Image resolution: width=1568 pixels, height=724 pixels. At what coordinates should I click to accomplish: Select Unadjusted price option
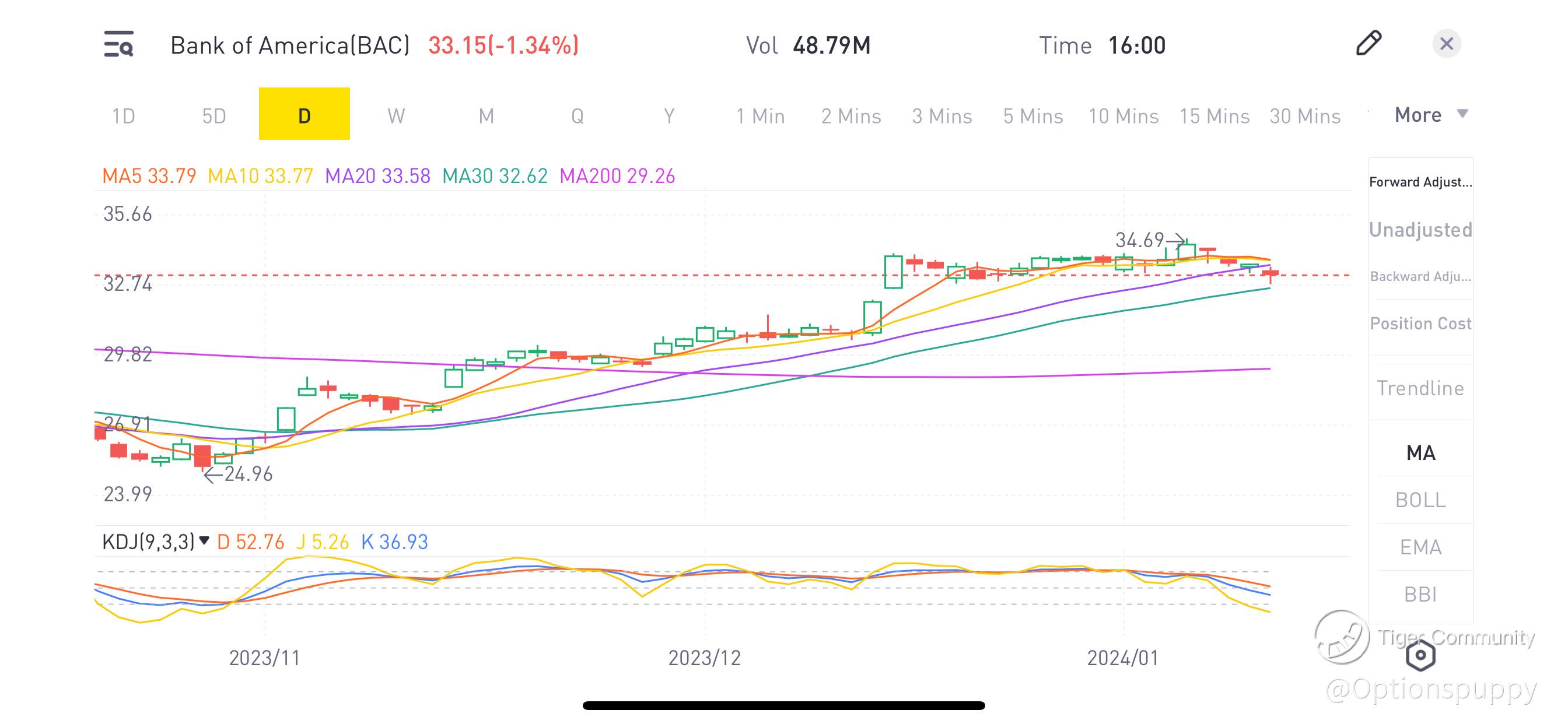(x=1420, y=229)
